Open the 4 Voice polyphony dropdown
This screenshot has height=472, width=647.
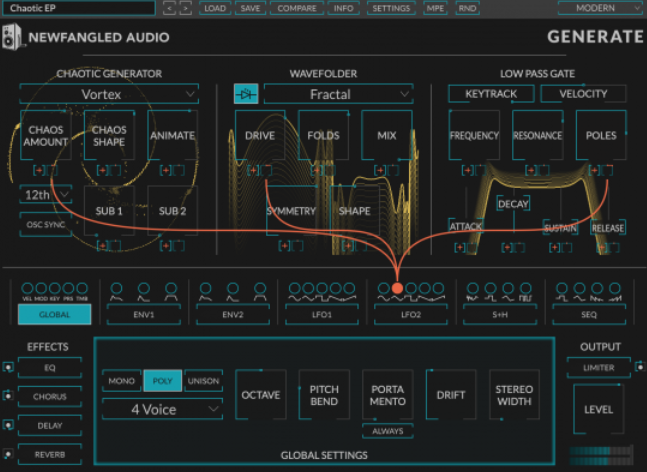[163, 409]
